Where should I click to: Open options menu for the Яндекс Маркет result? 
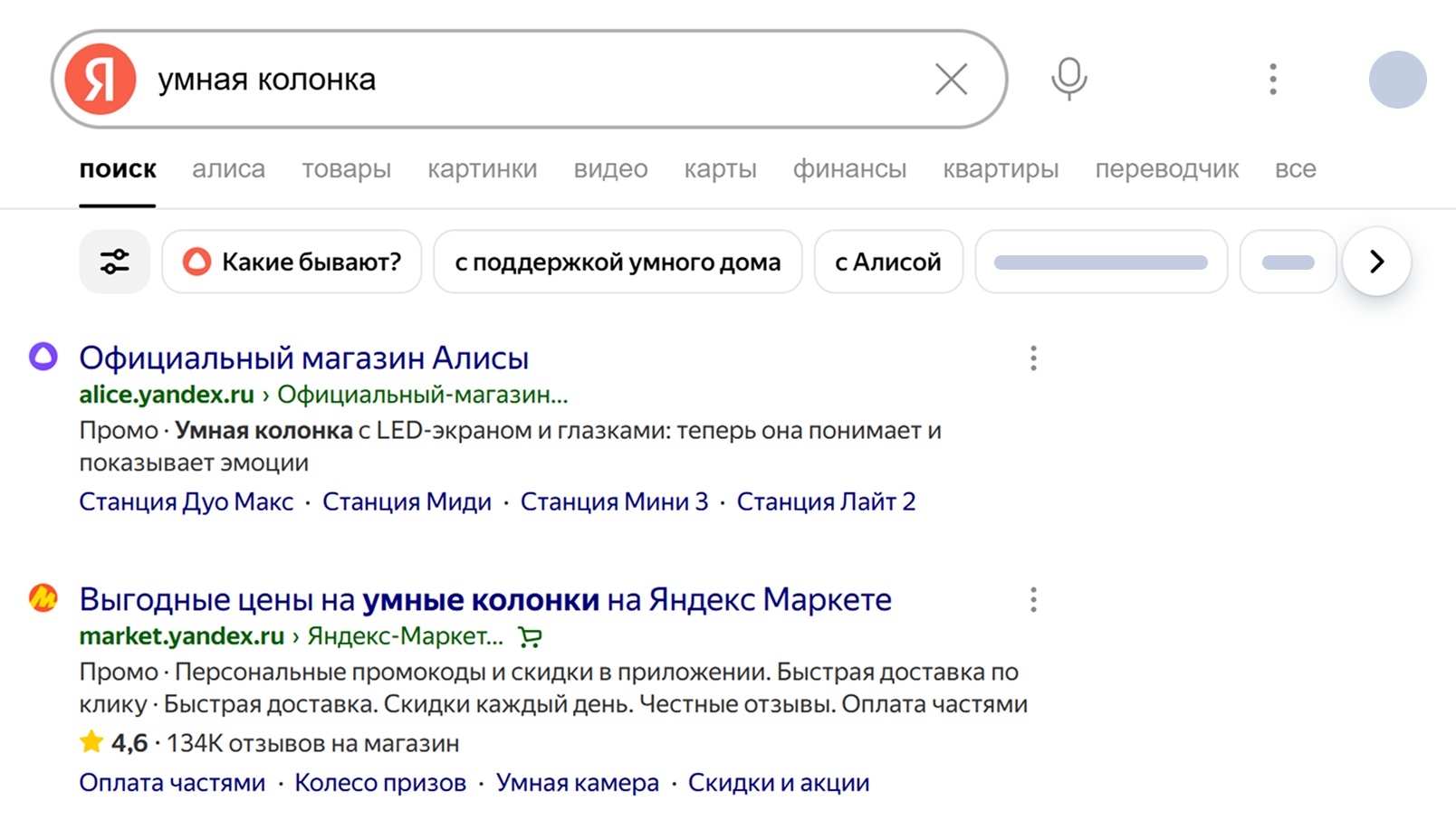(x=1033, y=599)
